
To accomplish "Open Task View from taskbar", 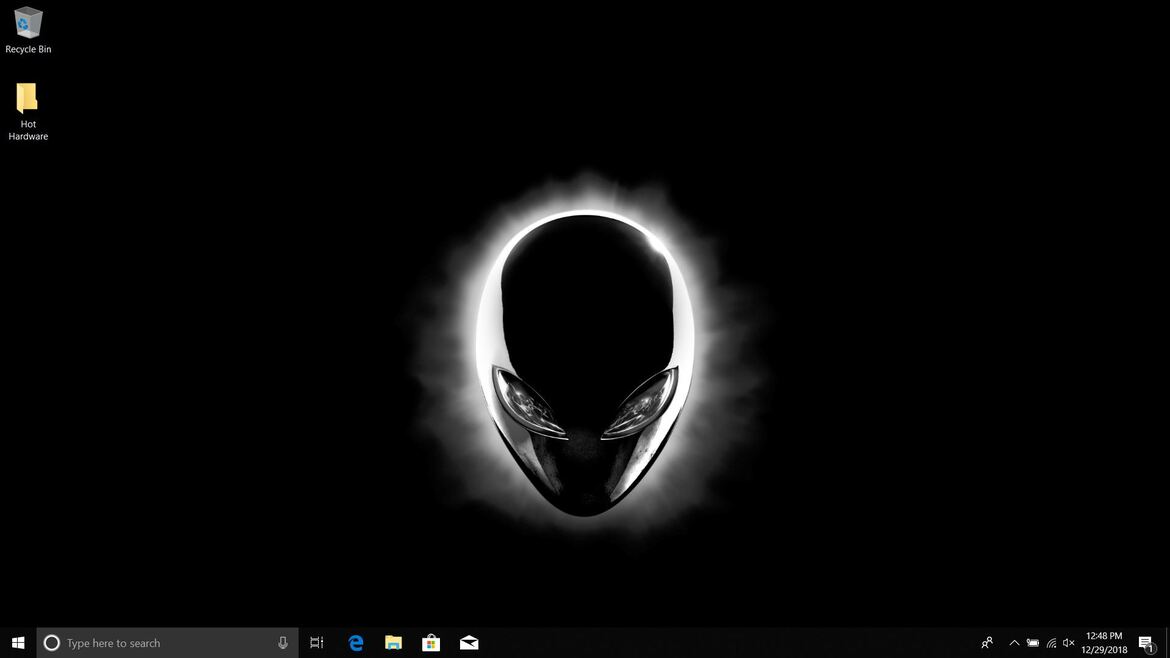I will coord(316,642).
